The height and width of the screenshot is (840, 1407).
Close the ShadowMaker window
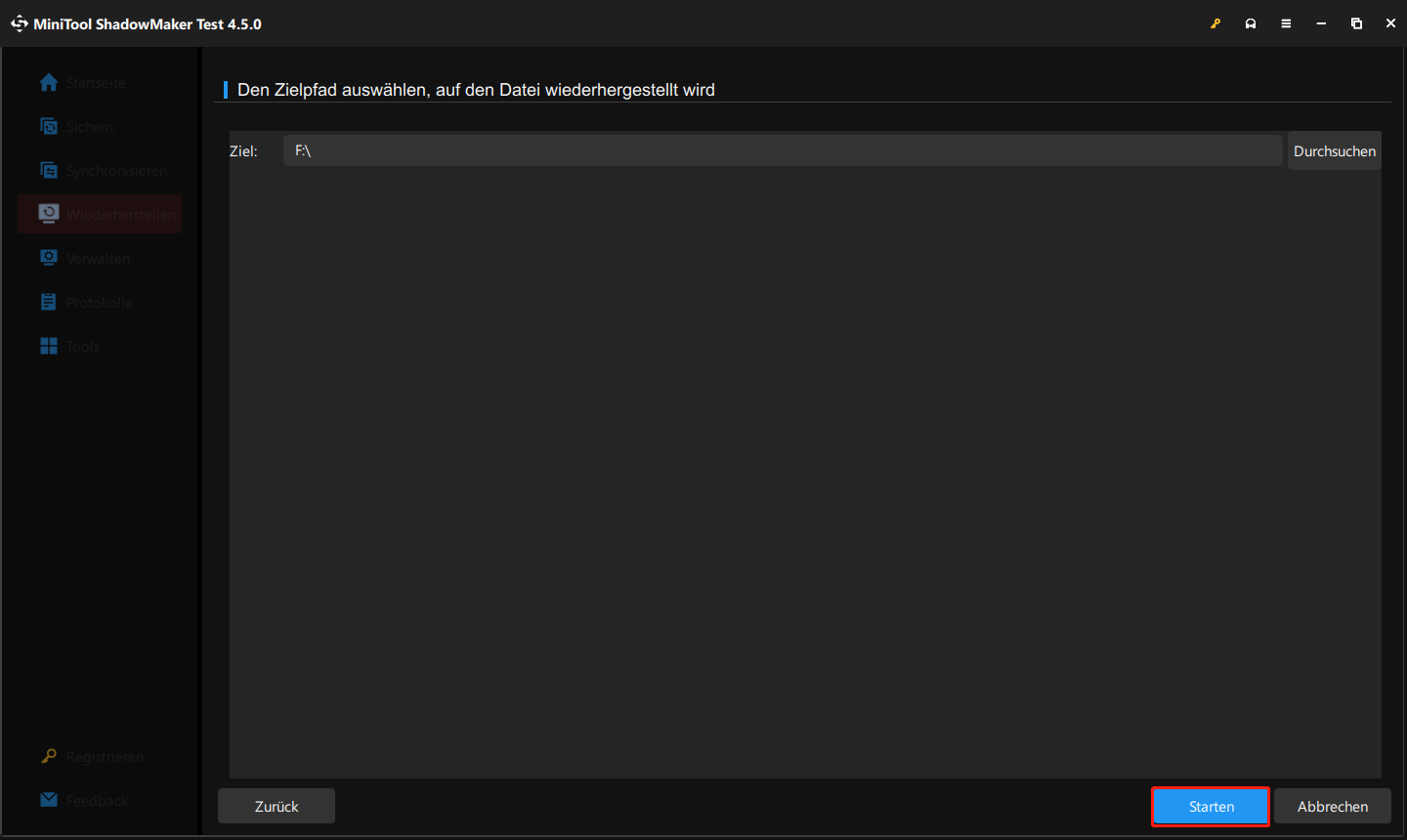click(x=1390, y=23)
